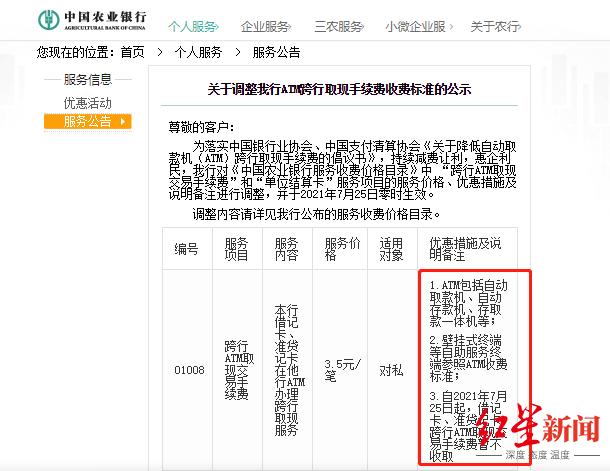Click the 尊敬的客户 greeting line
Screen dimensions: 610x471
202,127
